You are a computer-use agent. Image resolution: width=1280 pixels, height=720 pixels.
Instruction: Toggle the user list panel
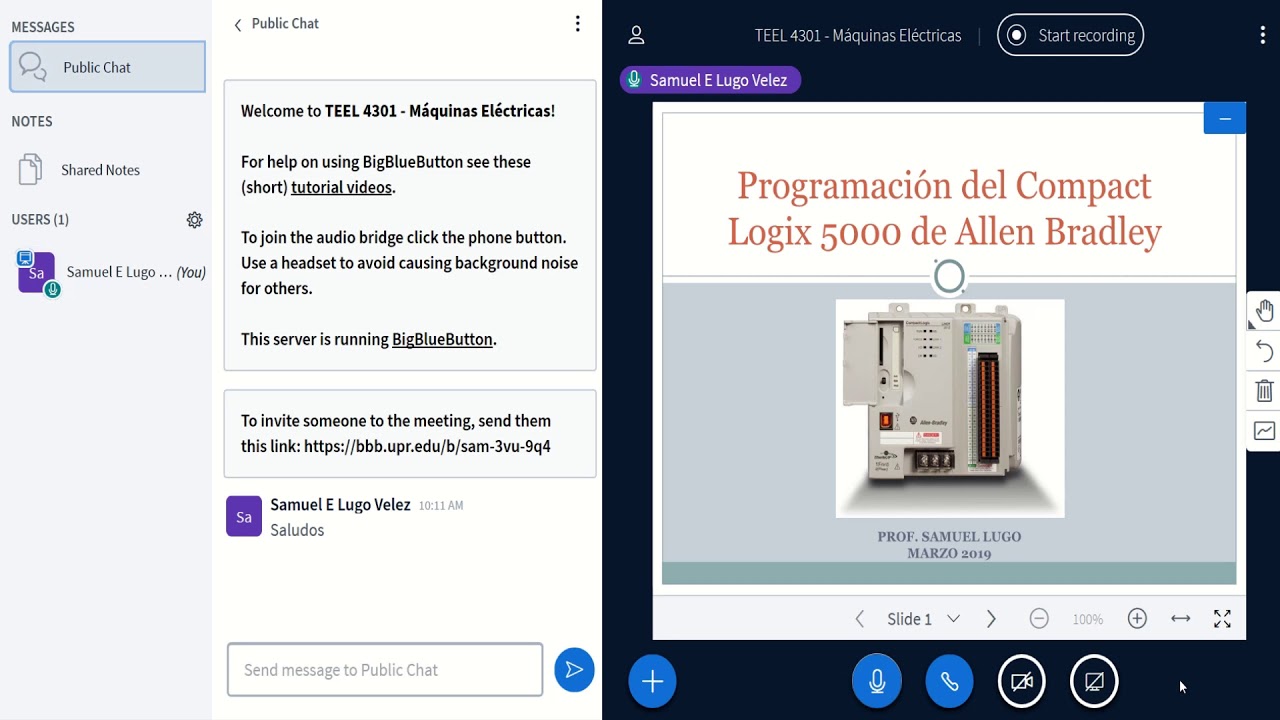pos(636,36)
